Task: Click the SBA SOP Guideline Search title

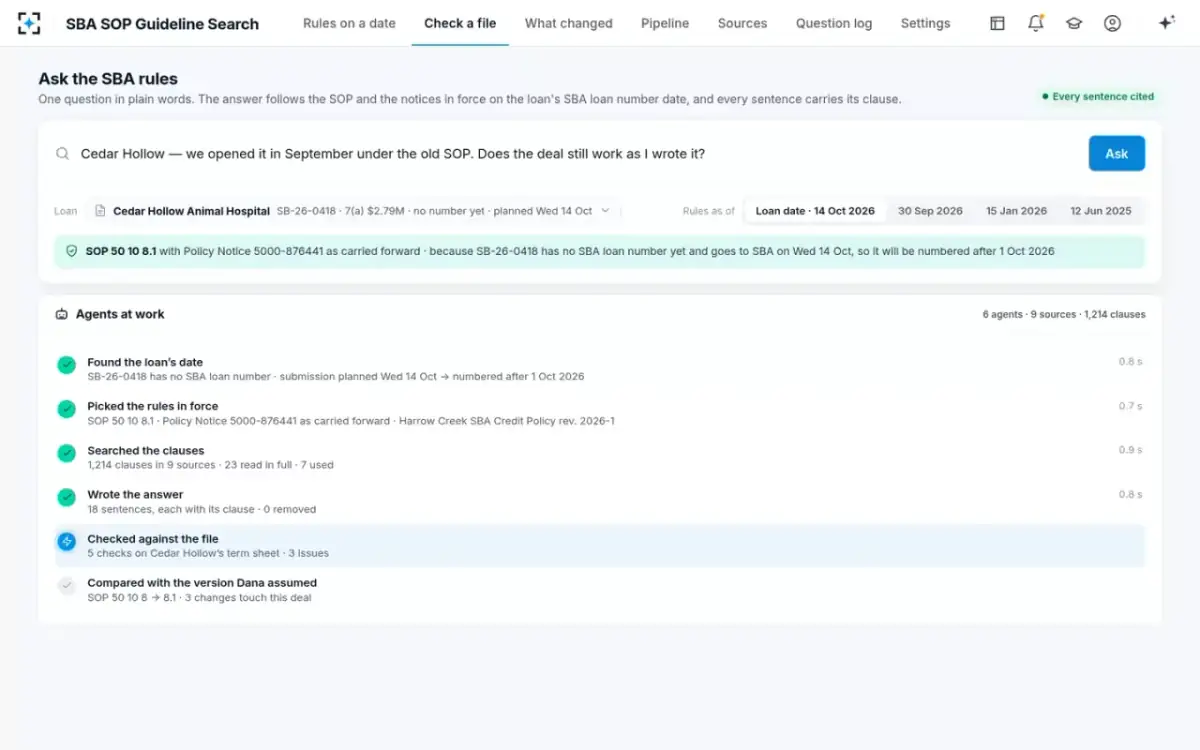Action: 162,24
